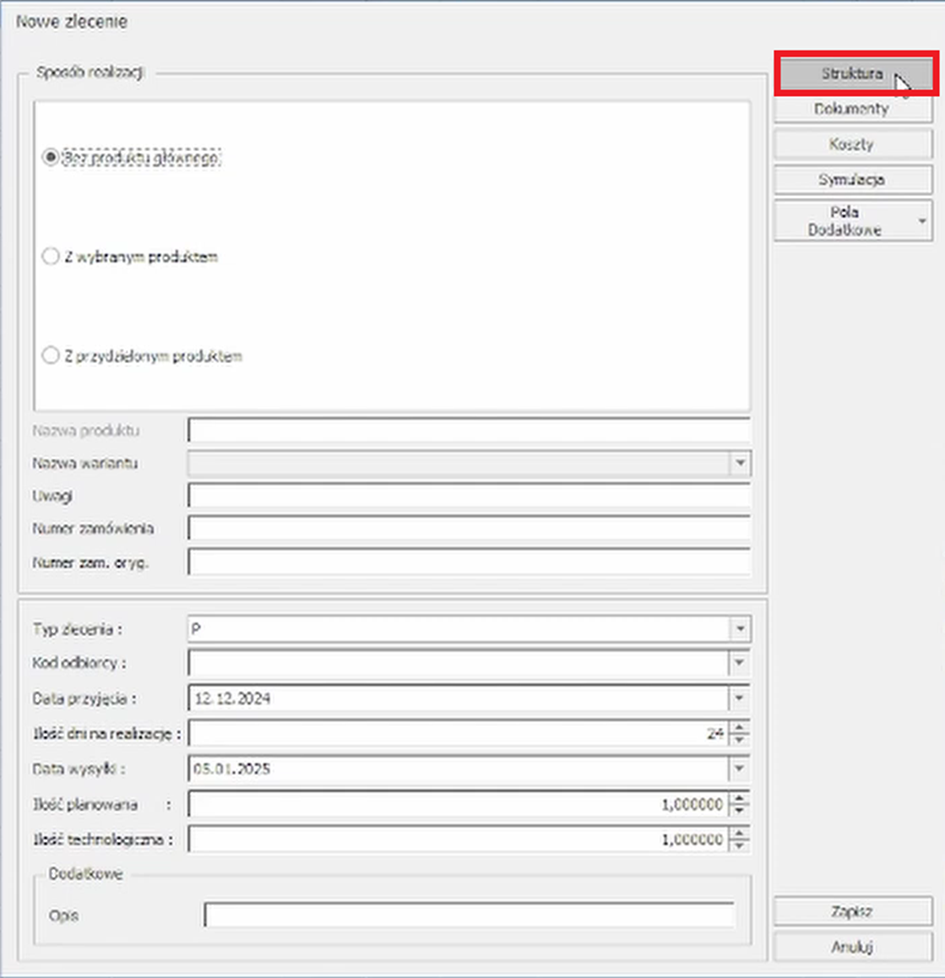The width and height of the screenshot is (945, 978).
Task: Choose "Z przydzielonym produktem" radio option
Action: 51,356
